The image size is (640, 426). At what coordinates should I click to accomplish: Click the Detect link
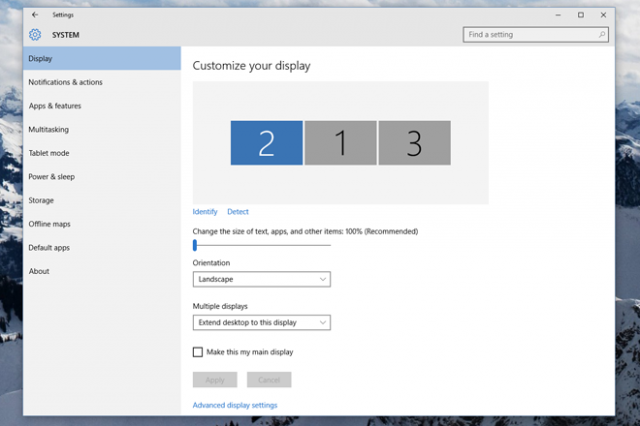238,212
